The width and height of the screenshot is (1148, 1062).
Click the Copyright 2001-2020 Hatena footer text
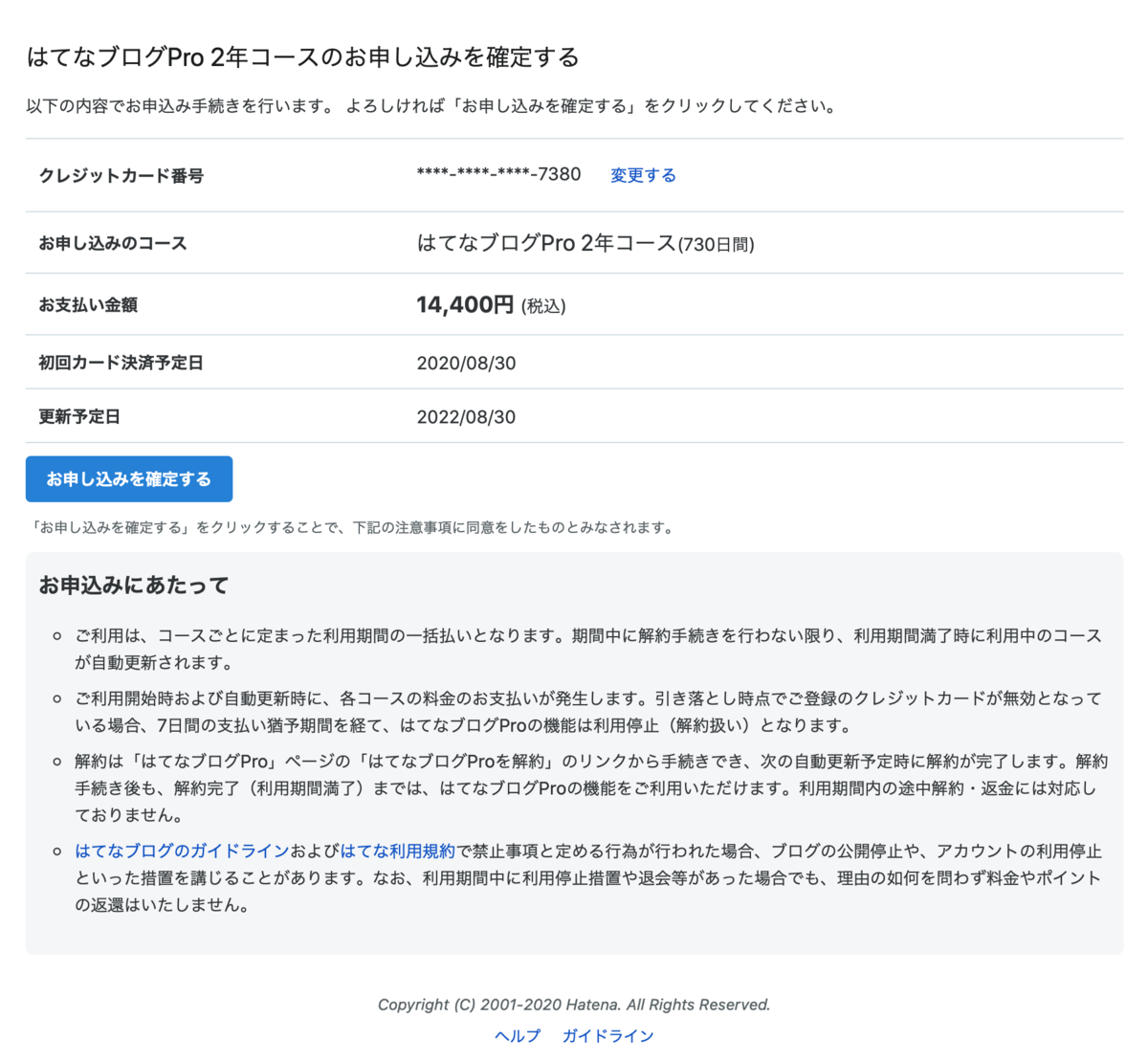coord(574,1005)
